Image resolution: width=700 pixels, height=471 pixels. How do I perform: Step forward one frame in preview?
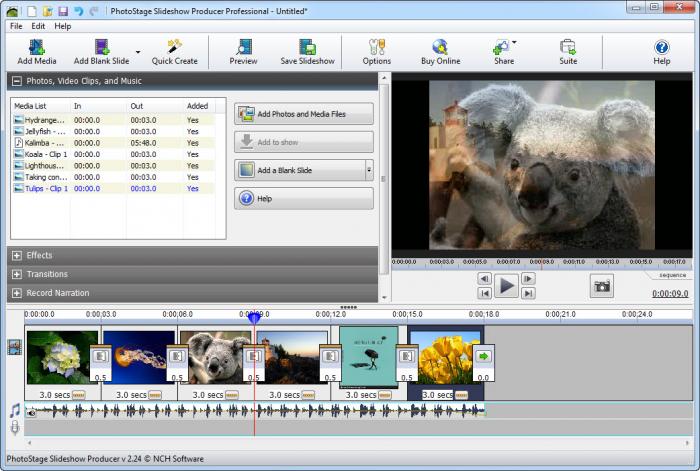click(528, 279)
